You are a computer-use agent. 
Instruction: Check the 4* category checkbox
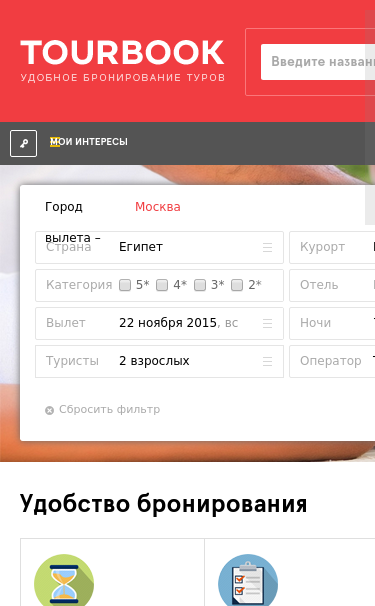[x=162, y=285]
